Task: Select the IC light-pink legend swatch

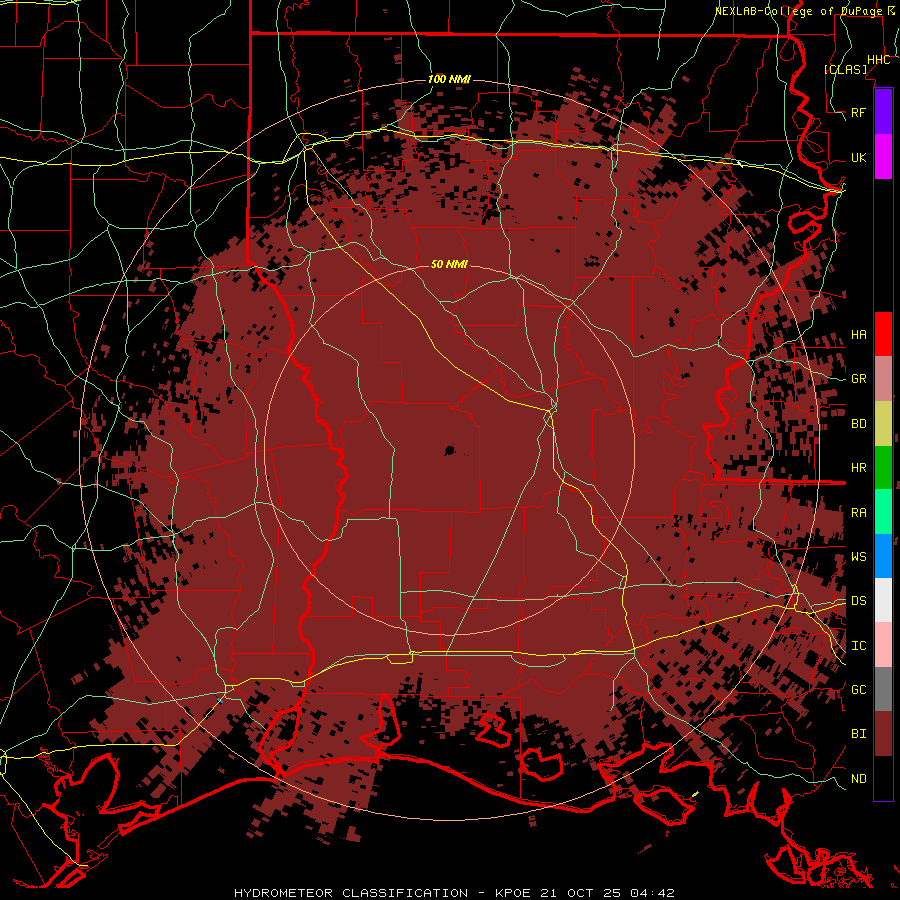Action: coord(883,645)
